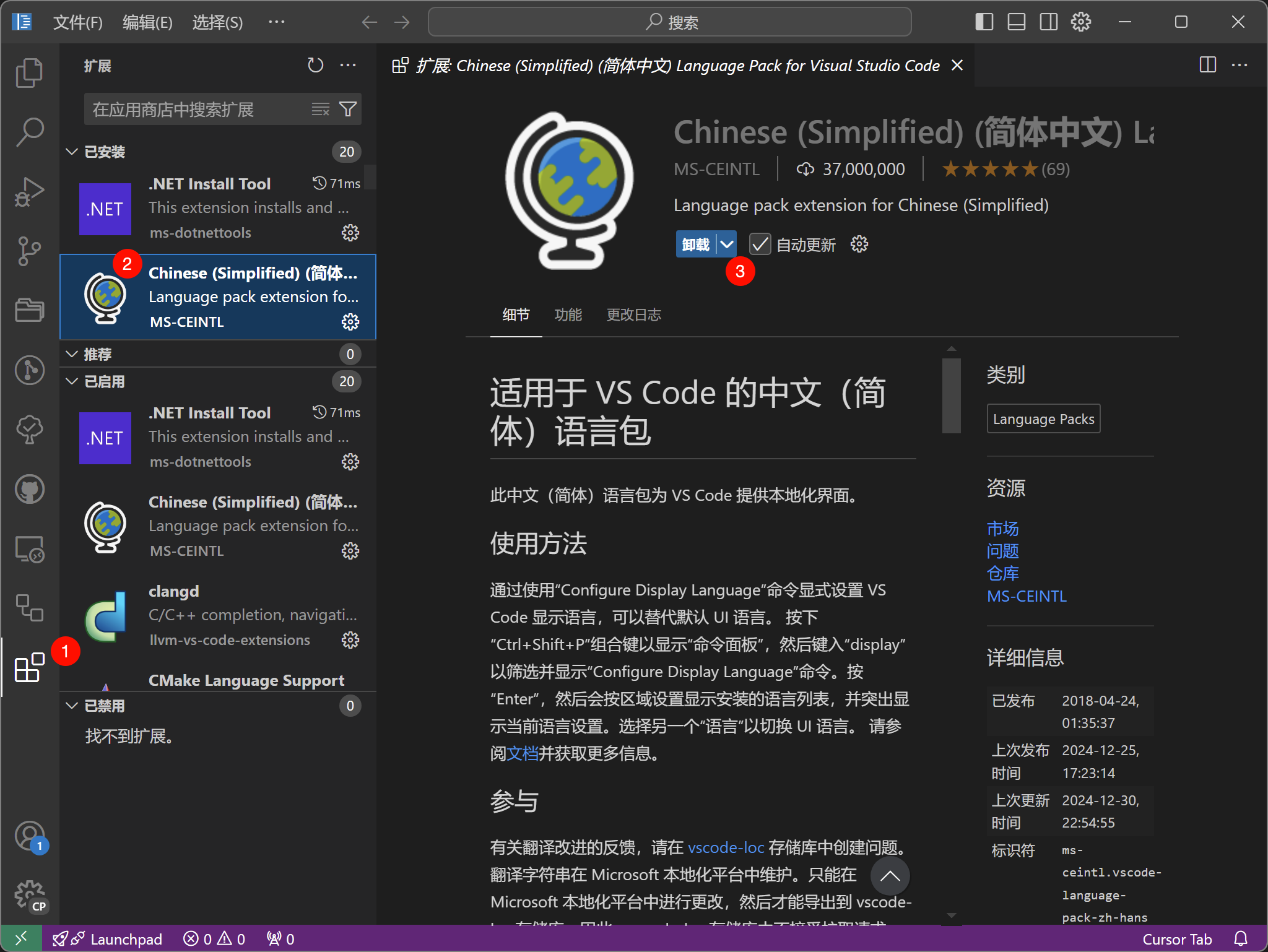This screenshot has width=1268, height=952.
Task: Toggle secondary side bar visibility
Action: pos(1049,22)
